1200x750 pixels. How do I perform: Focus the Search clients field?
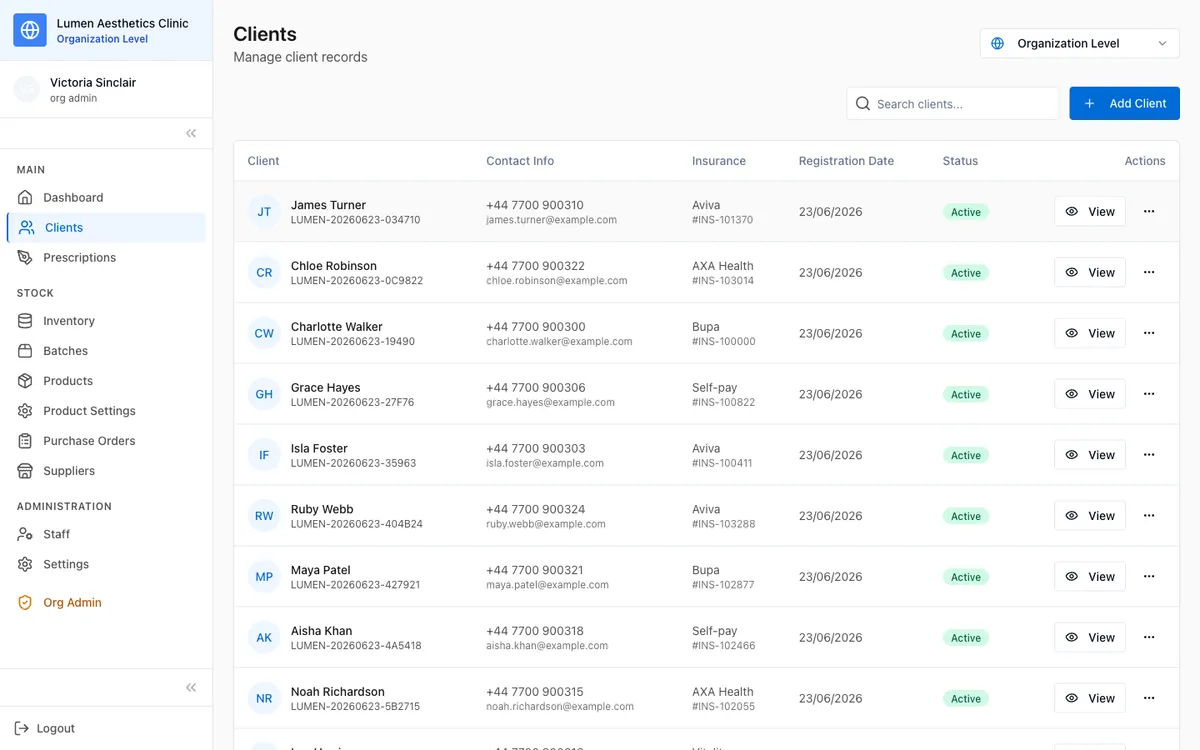[x=953, y=103]
